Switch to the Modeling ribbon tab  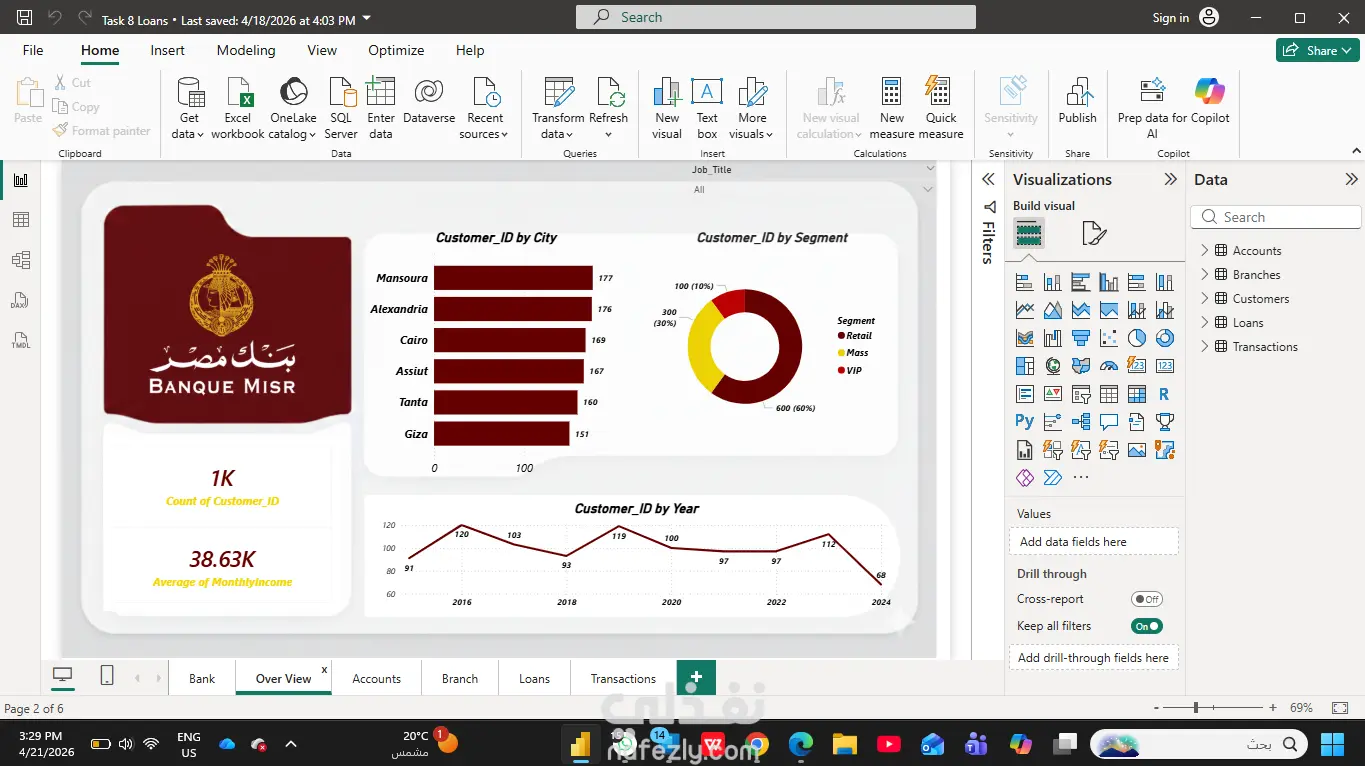click(246, 50)
